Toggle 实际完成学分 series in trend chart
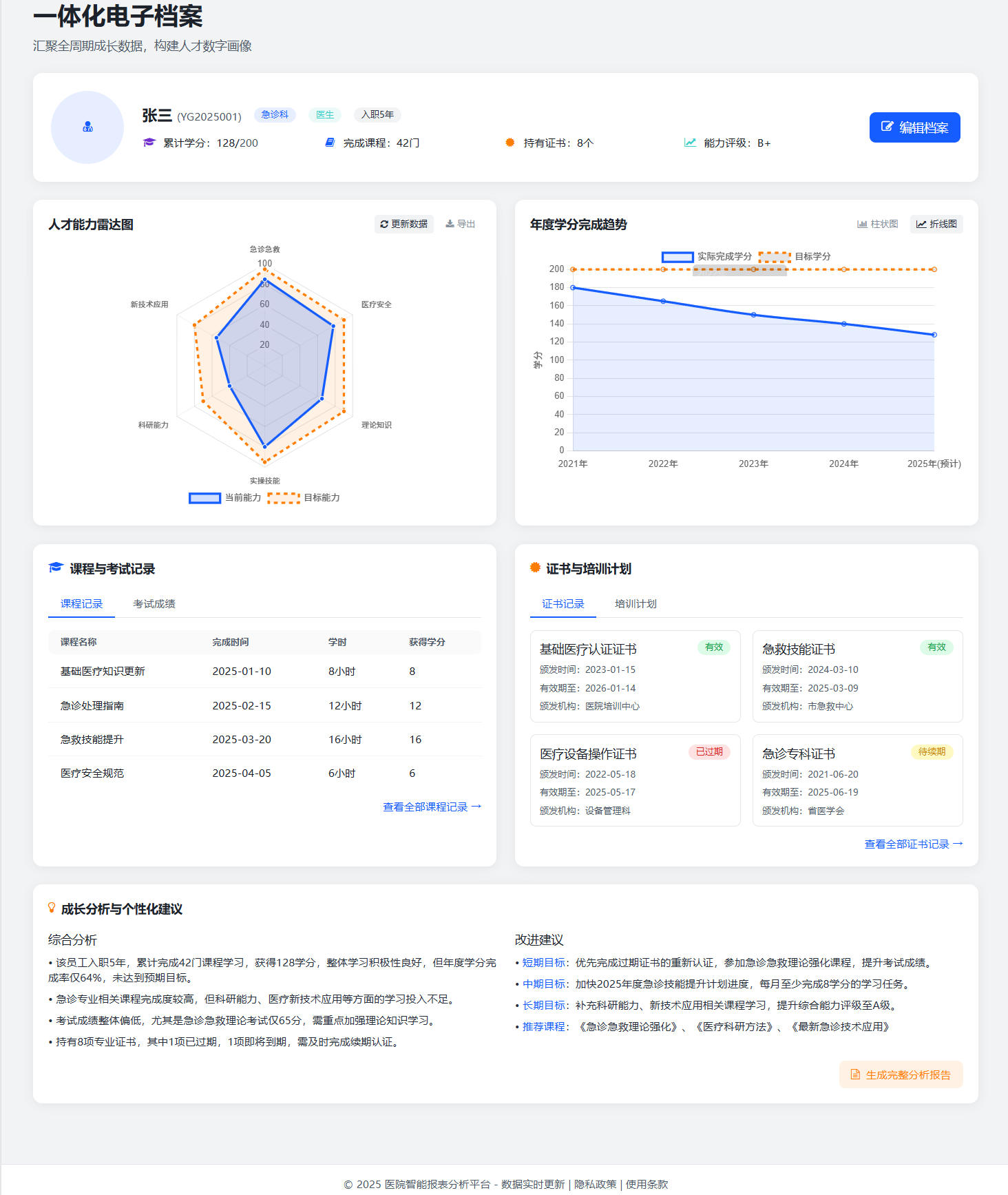The width and height of the screenshot is (1008, 1195). coord(707,257)
